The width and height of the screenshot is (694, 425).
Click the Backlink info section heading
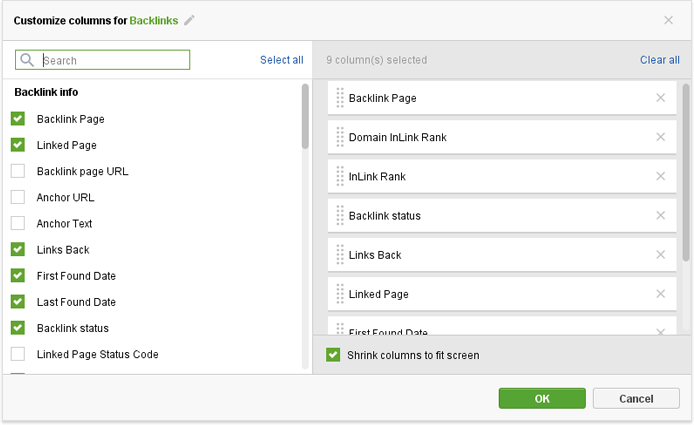(46, 92)
